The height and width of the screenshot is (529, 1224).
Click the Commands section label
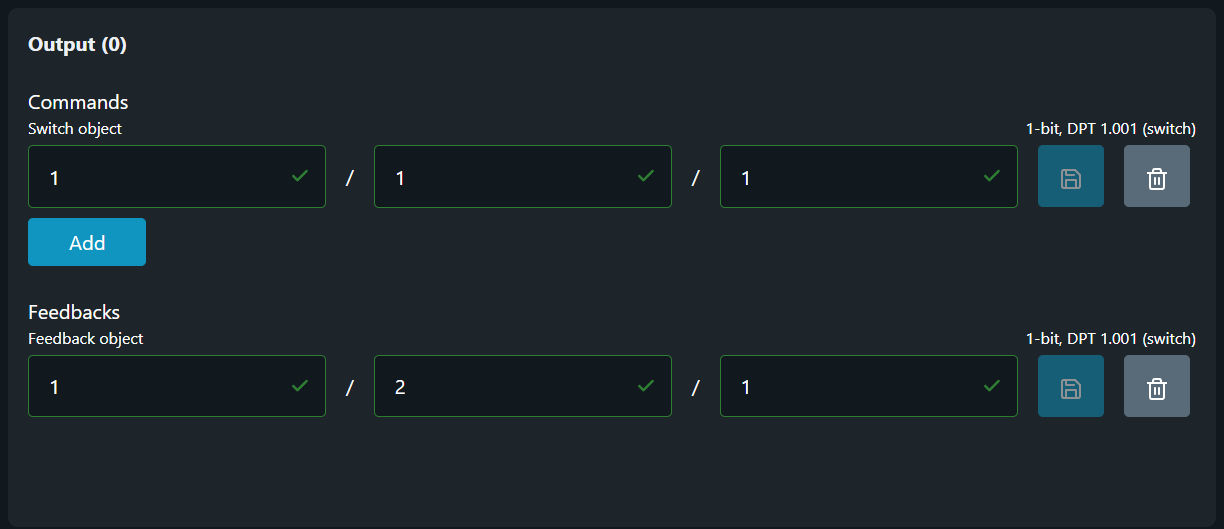(x=78, y=102)
